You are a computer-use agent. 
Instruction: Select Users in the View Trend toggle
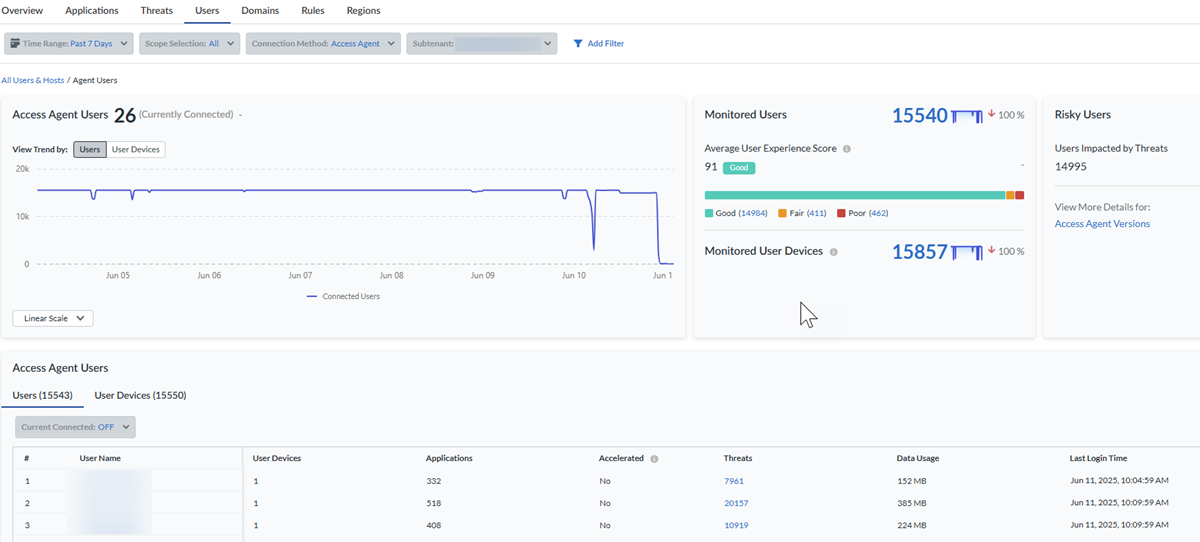tap(90, 149)
